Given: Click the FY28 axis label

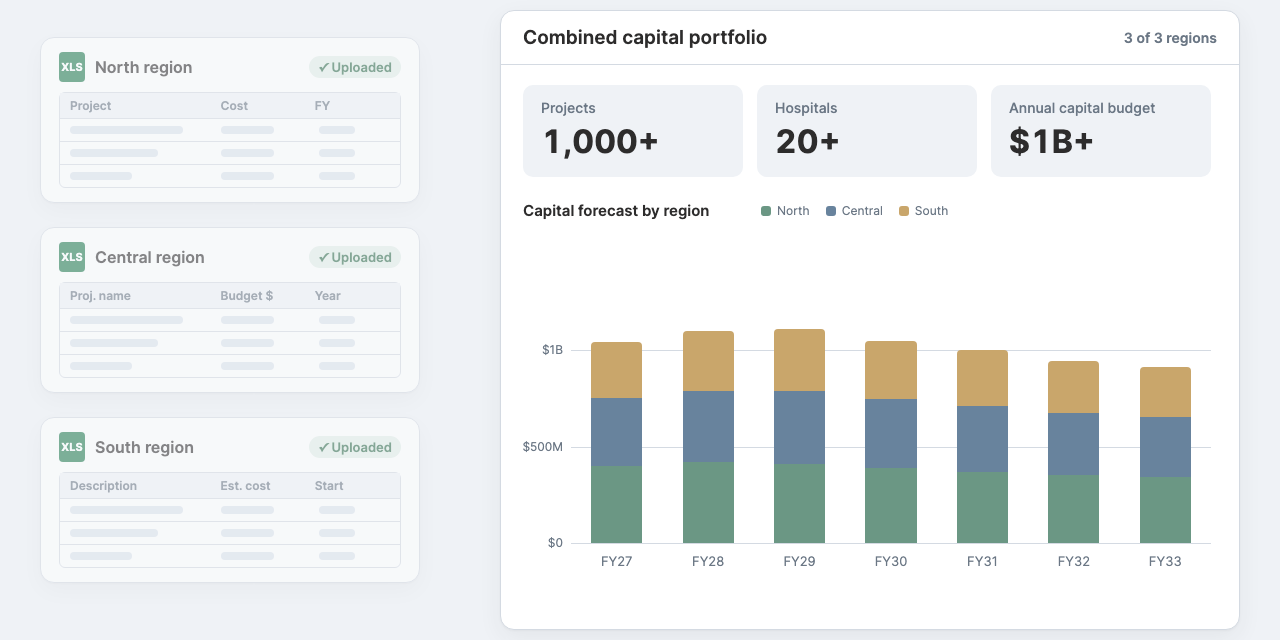Looking at the screenshot, I should (x=708, y=561).
